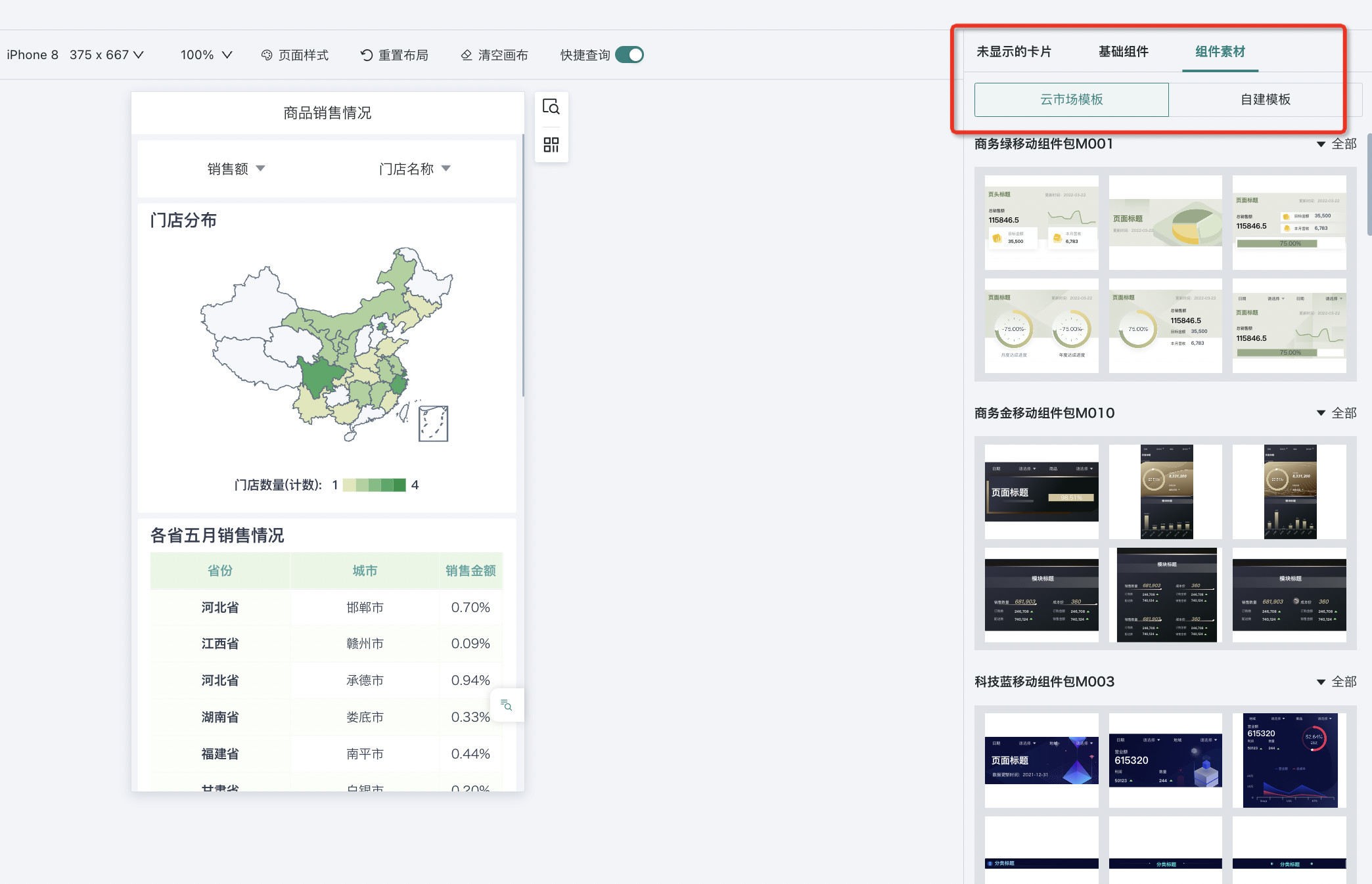Select M010 dark 页面标题 header template
Viewport: 1372px width, 884px height.
(1041, 492)
